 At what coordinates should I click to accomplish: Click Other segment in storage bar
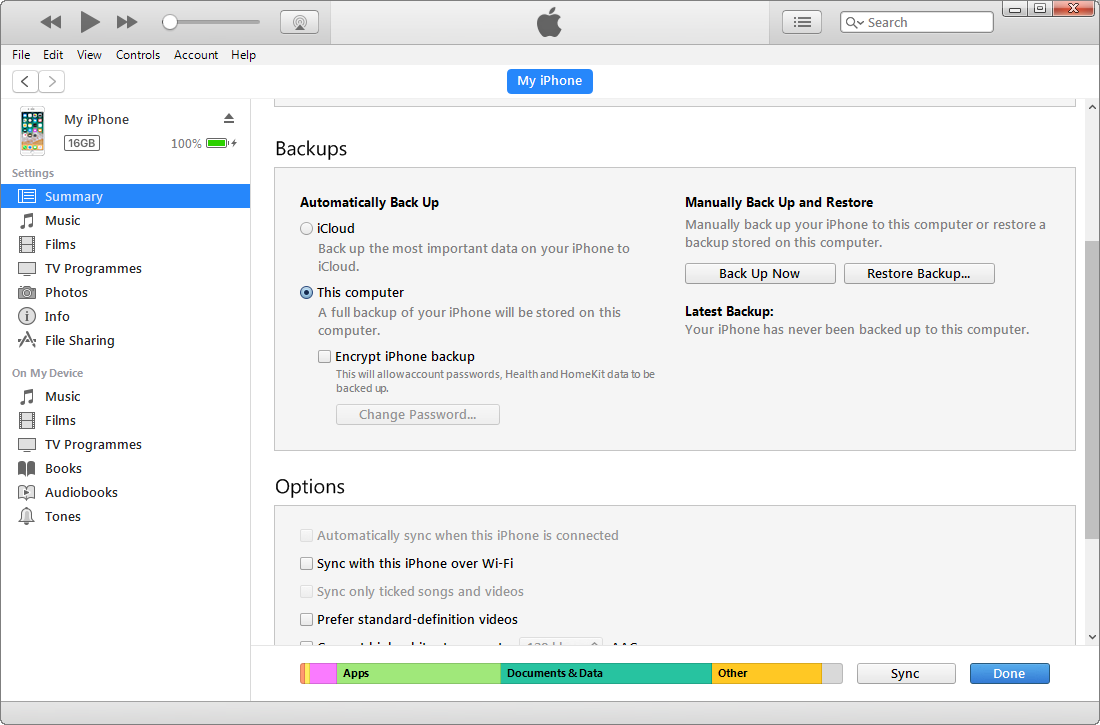click(767, 673)
